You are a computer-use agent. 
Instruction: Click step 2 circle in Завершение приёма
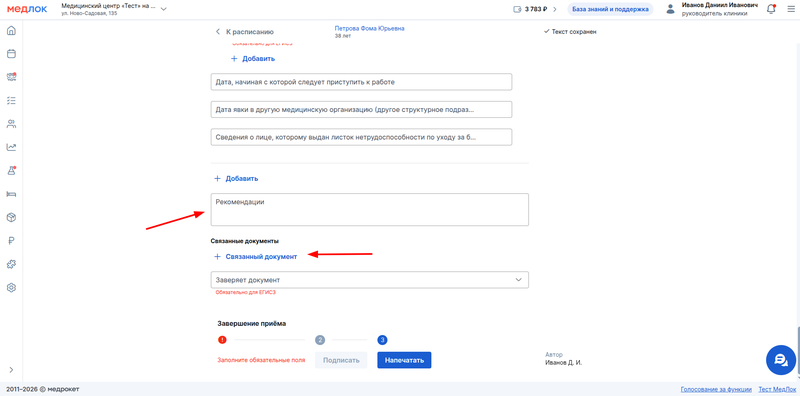coord(320,340)
